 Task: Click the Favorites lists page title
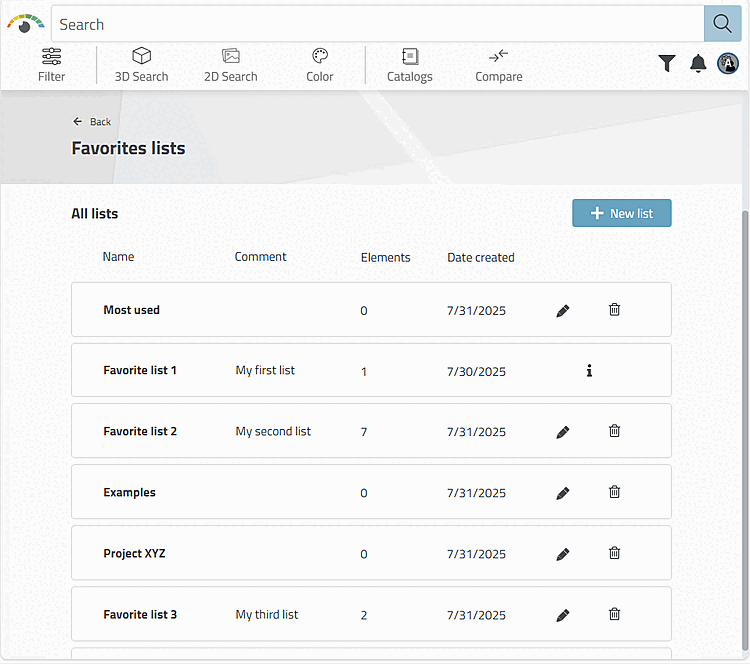(128, 148)
